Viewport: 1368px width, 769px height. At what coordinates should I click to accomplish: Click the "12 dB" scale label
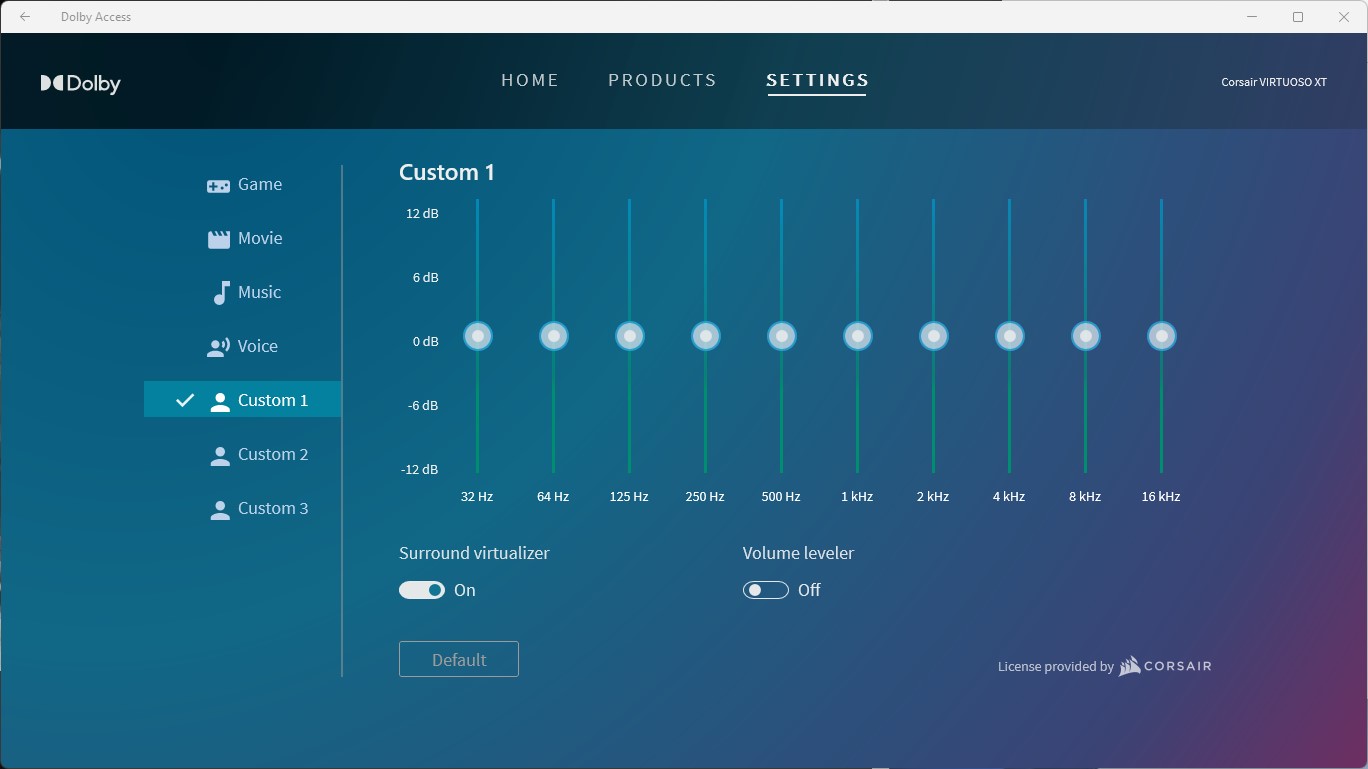point(422,213)
